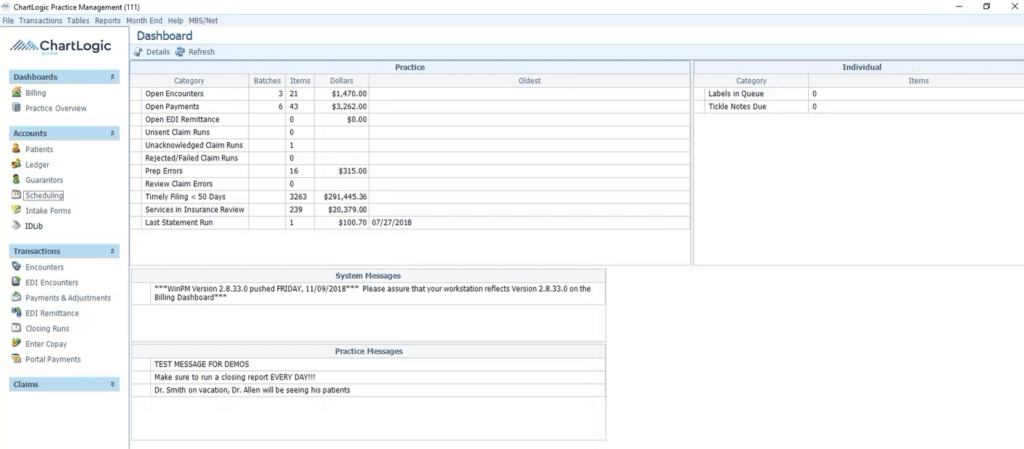
Task: Collapse the Dashboards sidebar section
Action: pos(112,77)
